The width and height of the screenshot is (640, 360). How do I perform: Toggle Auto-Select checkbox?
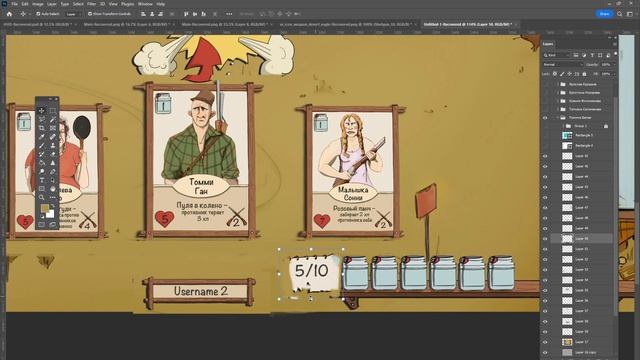(x=38, y=14)
